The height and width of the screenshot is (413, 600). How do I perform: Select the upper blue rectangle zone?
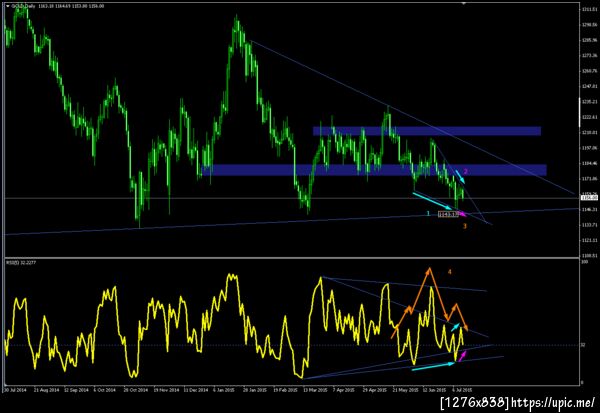427,131
